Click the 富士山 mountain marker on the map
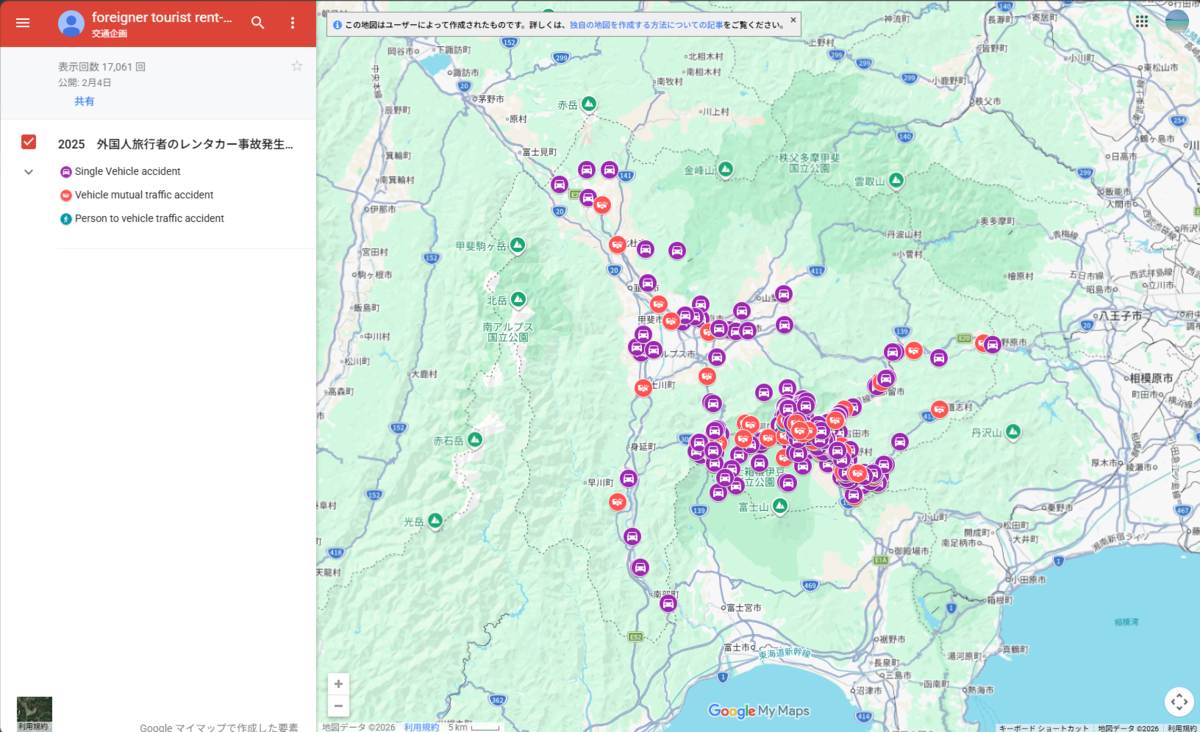Image resolution: width=1200 pixels, height=732 pixels. pos(780,506)
